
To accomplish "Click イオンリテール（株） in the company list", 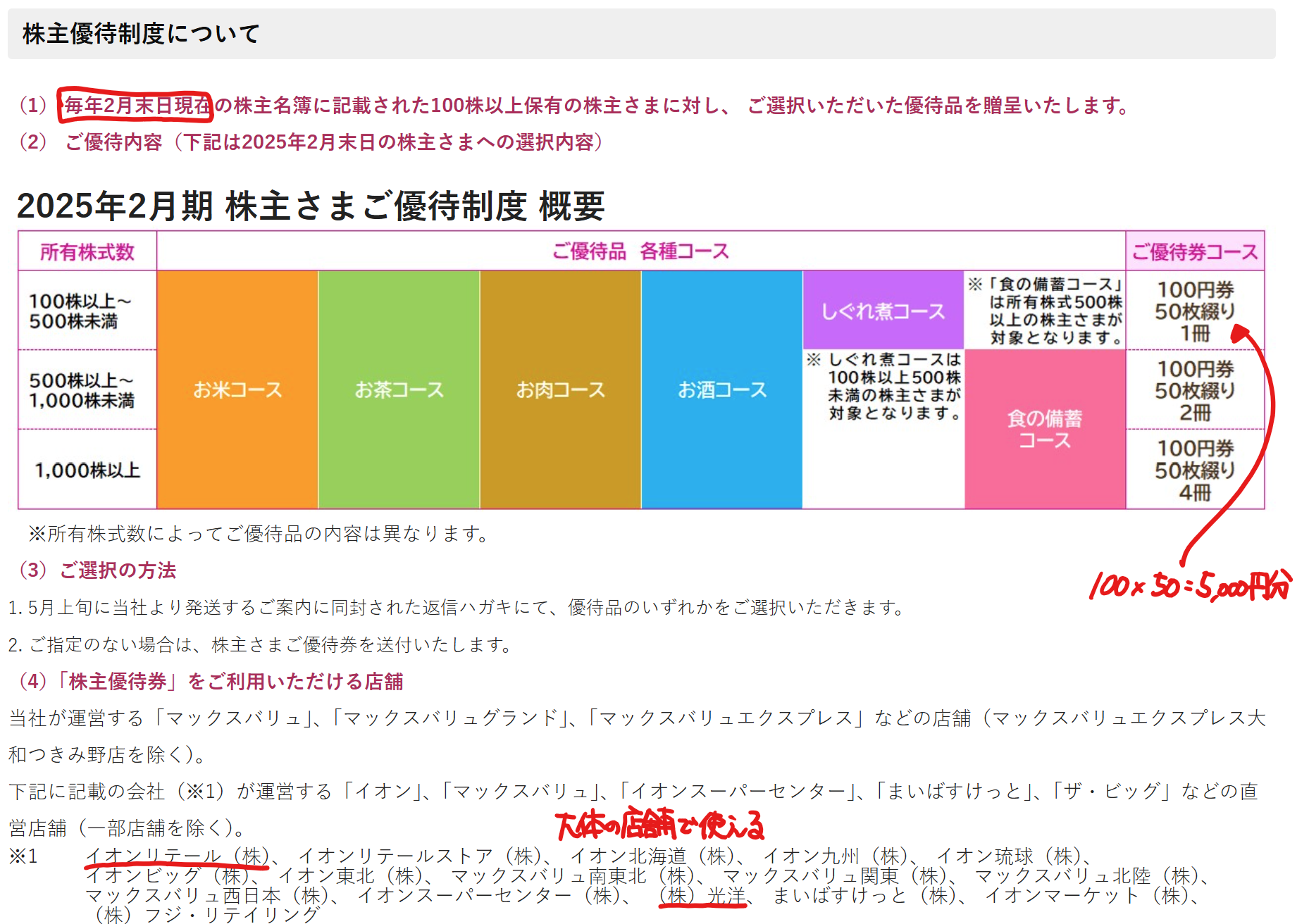I will 178,856.
